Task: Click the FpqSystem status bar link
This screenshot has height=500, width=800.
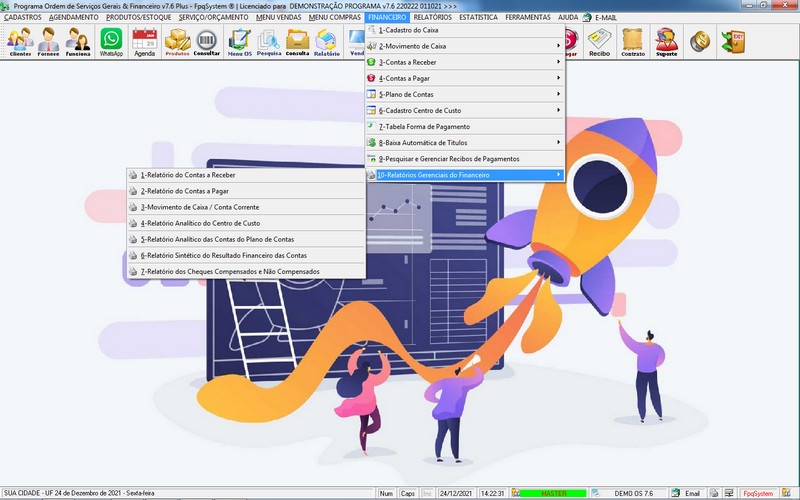Action: 758,494
